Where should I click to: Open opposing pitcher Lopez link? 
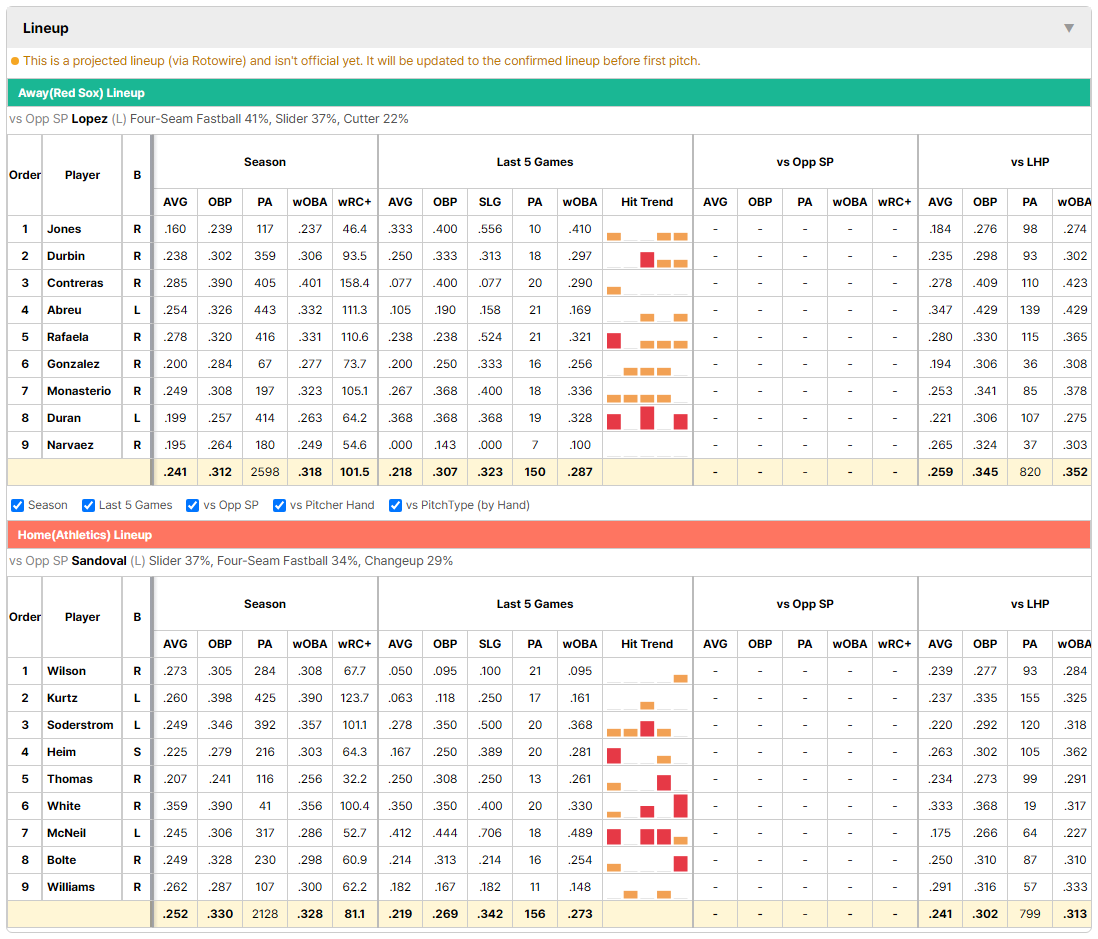pyautogui.click(x=90, y=119)
